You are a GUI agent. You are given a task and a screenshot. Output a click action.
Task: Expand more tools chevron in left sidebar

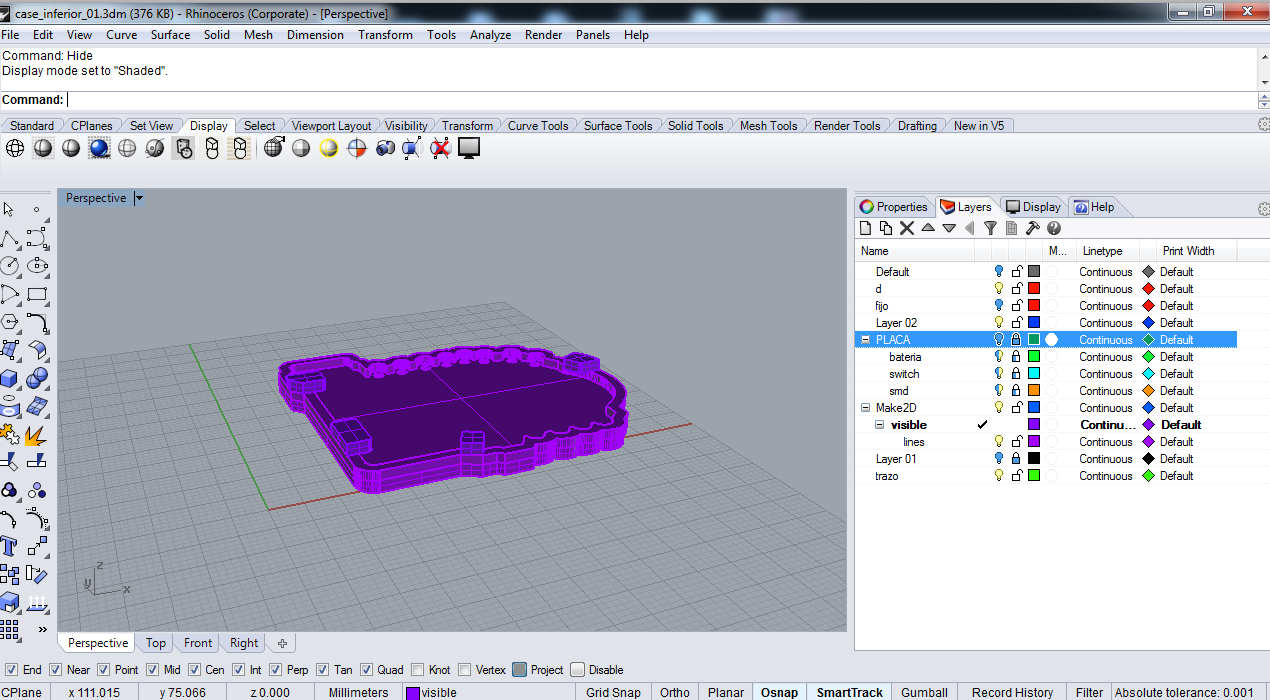point(43,630)
